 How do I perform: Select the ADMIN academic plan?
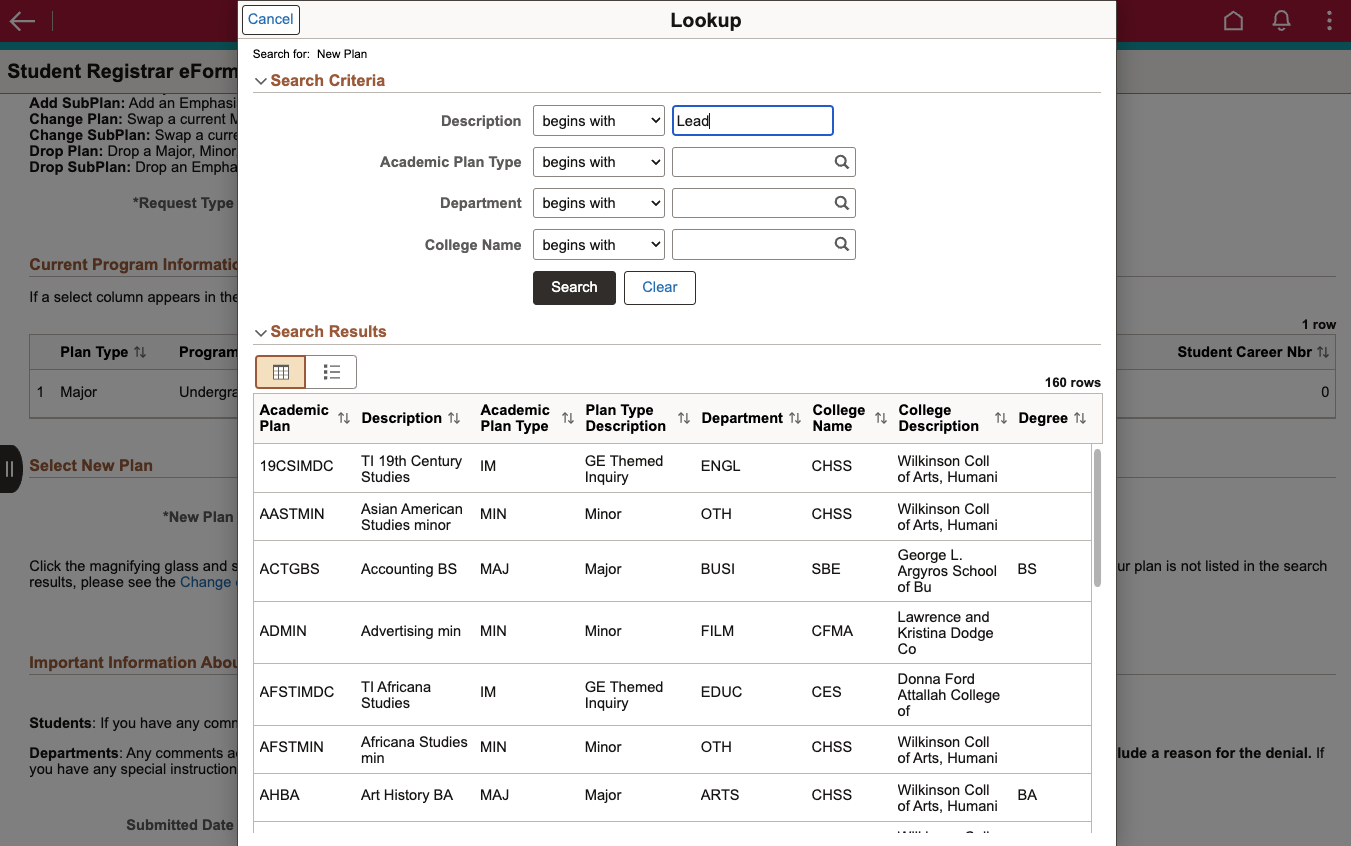coord(283,631)
